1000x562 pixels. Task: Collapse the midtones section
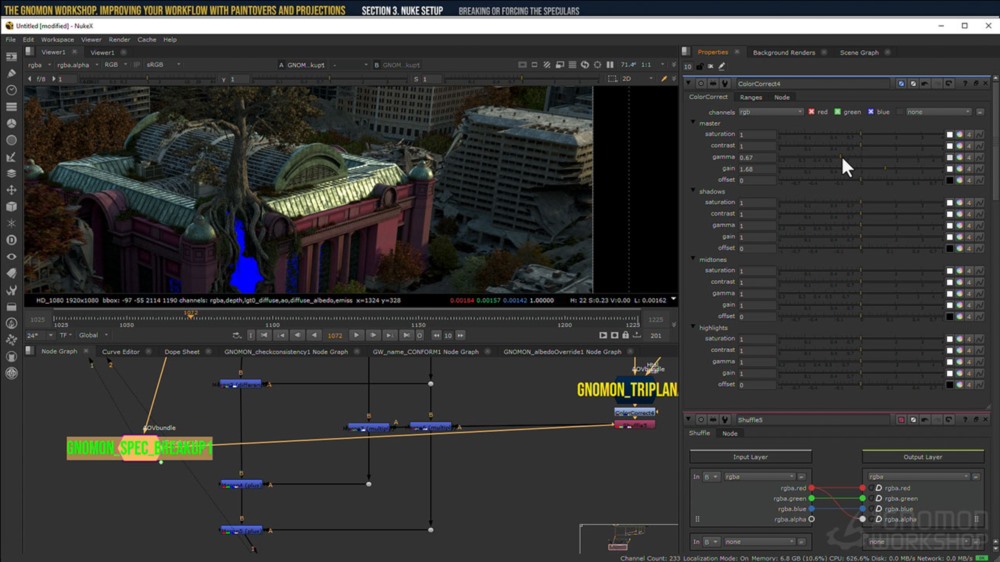pyautogui.click(x=693, y=260)
